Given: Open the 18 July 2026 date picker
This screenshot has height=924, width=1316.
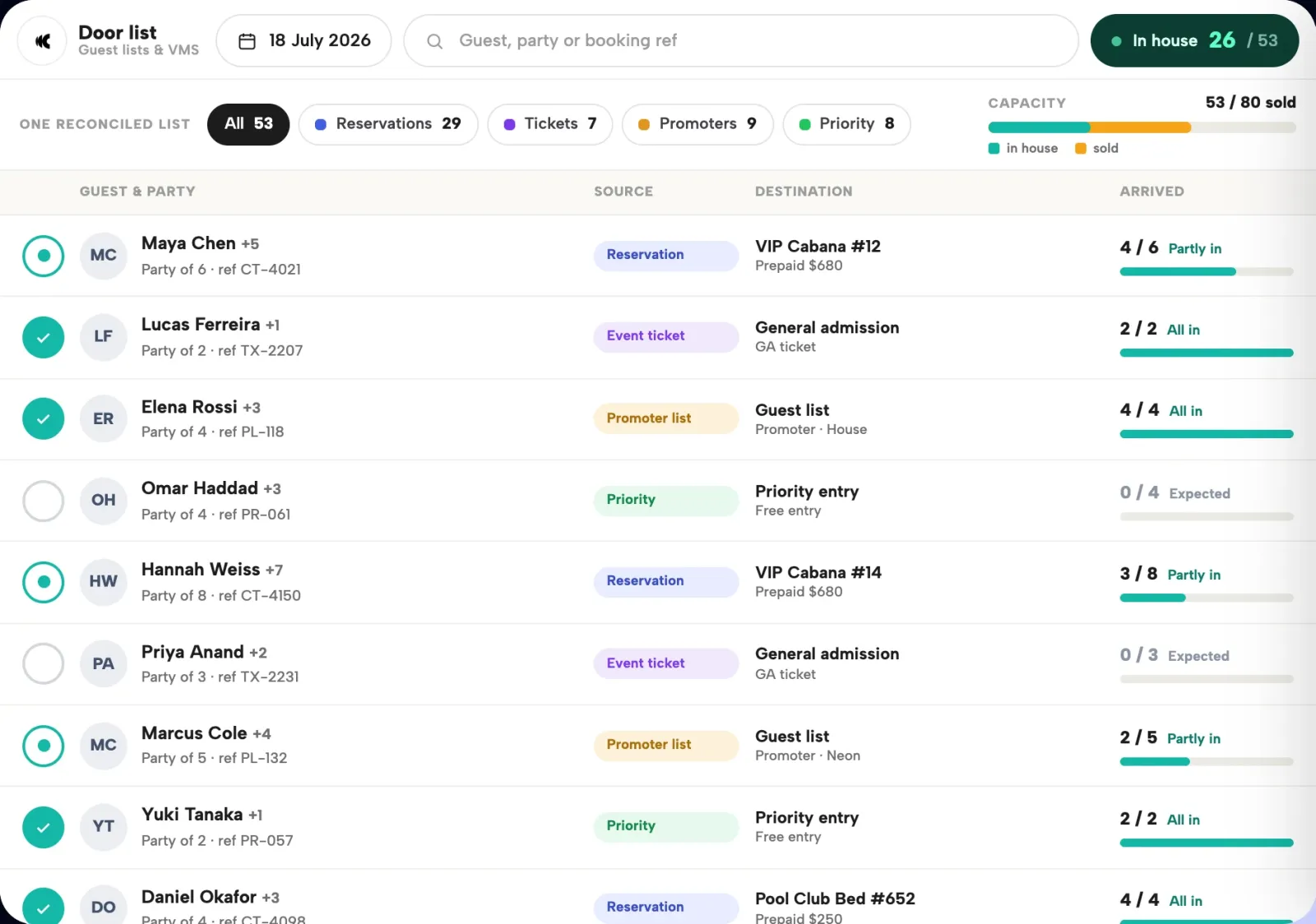Looking at the screenshot, I should pyautogui.click(x=304, y=41).
